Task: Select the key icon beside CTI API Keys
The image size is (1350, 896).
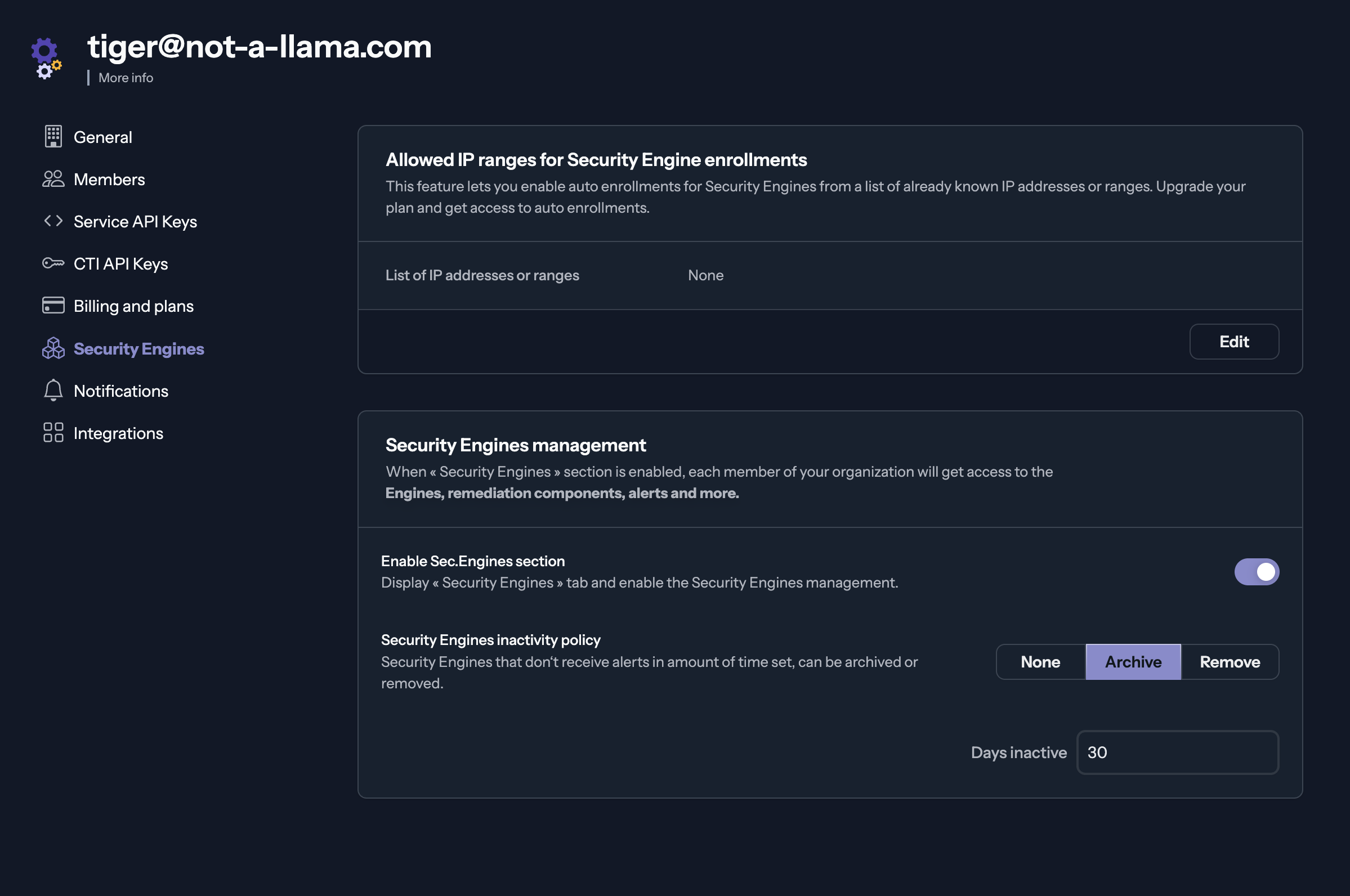Action: 53,263
